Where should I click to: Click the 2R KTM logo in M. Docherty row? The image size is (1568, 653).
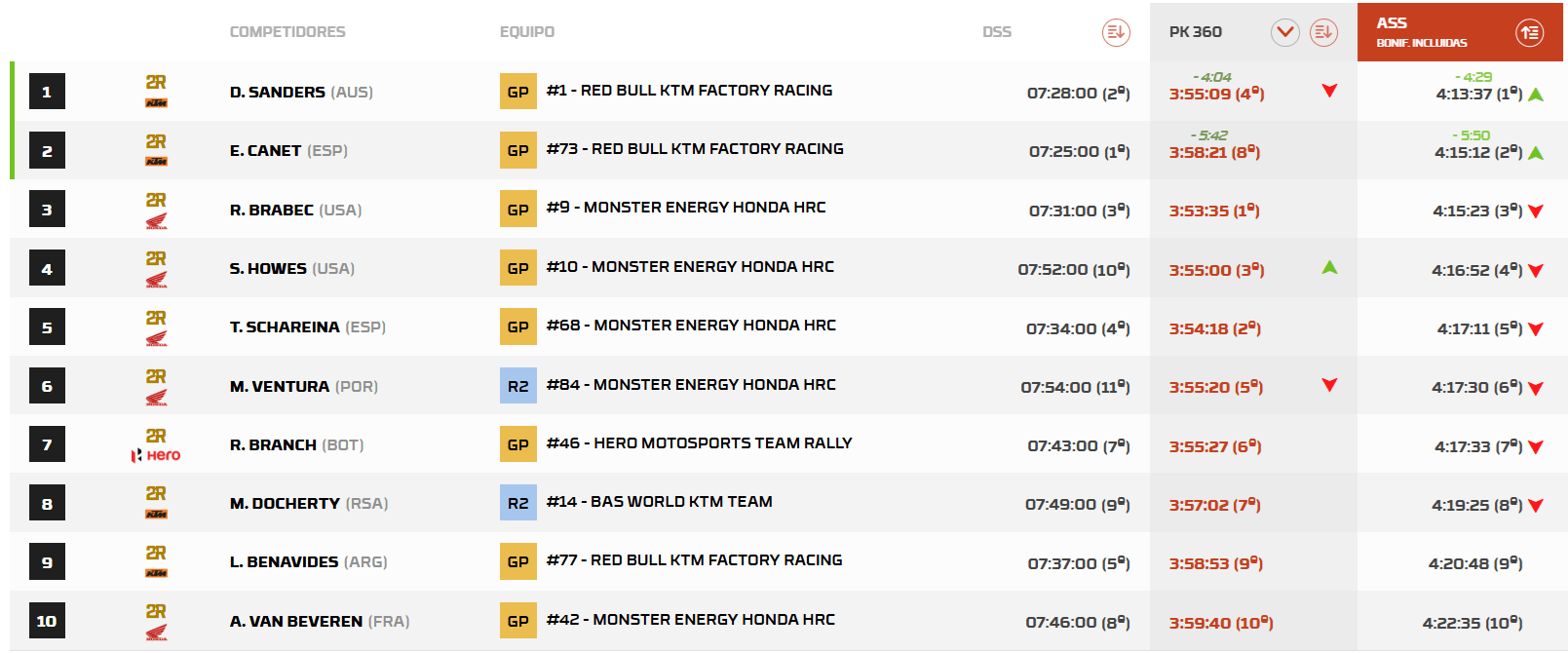click(x=156, y=502)
